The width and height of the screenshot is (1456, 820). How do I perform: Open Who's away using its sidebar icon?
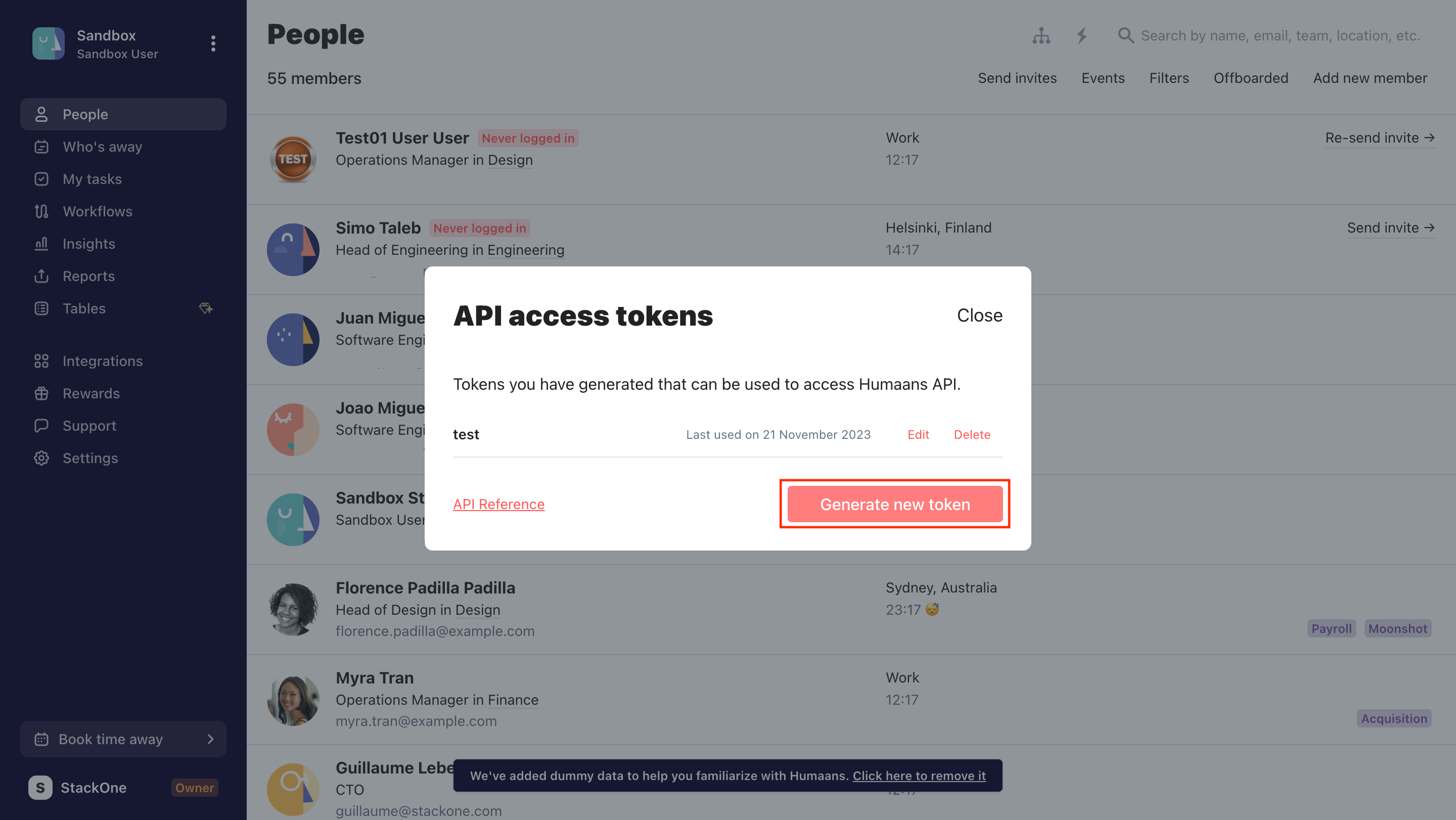pyautogui.click(x=41, y=147)
